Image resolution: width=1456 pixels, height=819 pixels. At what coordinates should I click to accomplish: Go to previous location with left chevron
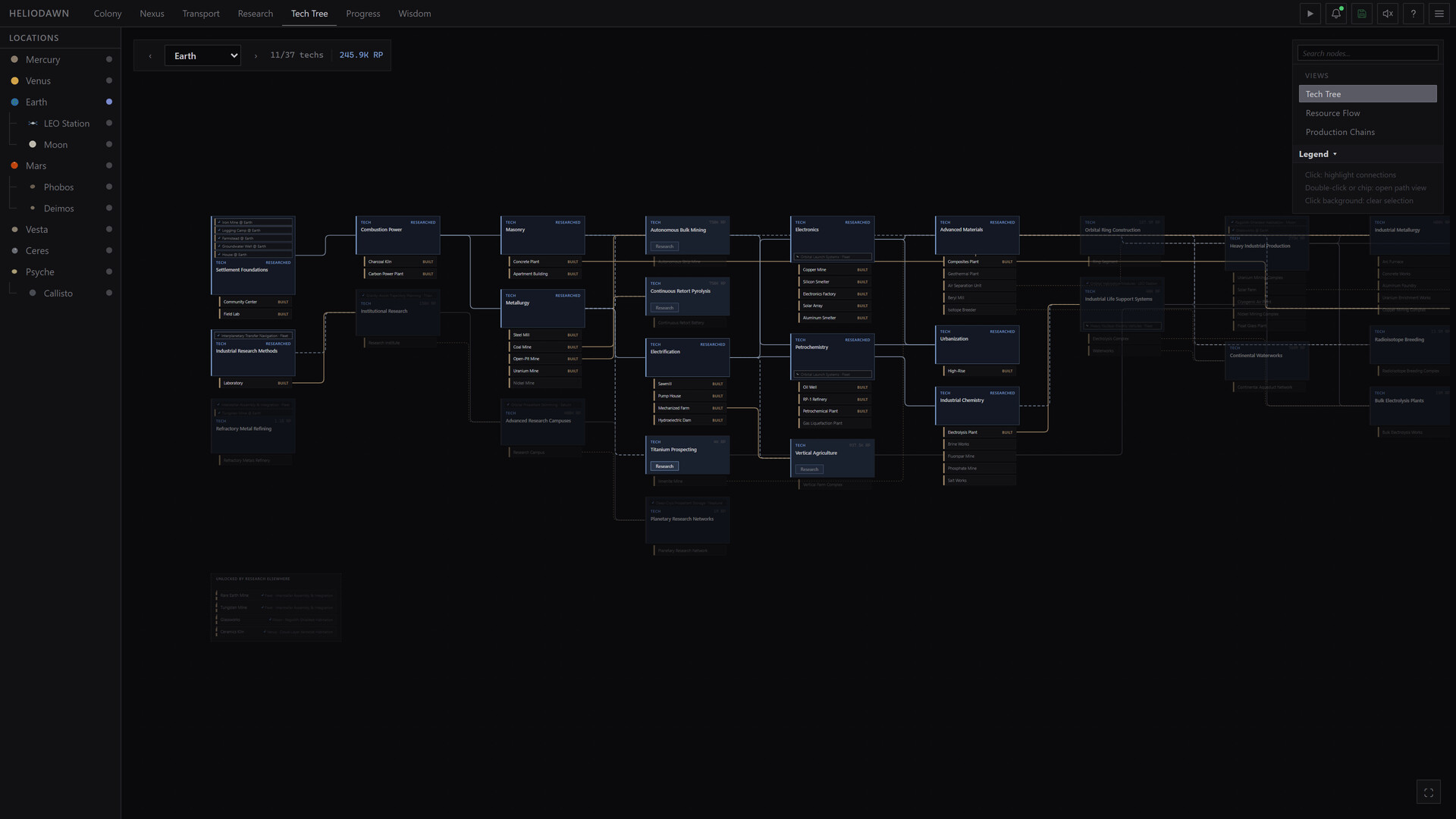click(150, 56)
